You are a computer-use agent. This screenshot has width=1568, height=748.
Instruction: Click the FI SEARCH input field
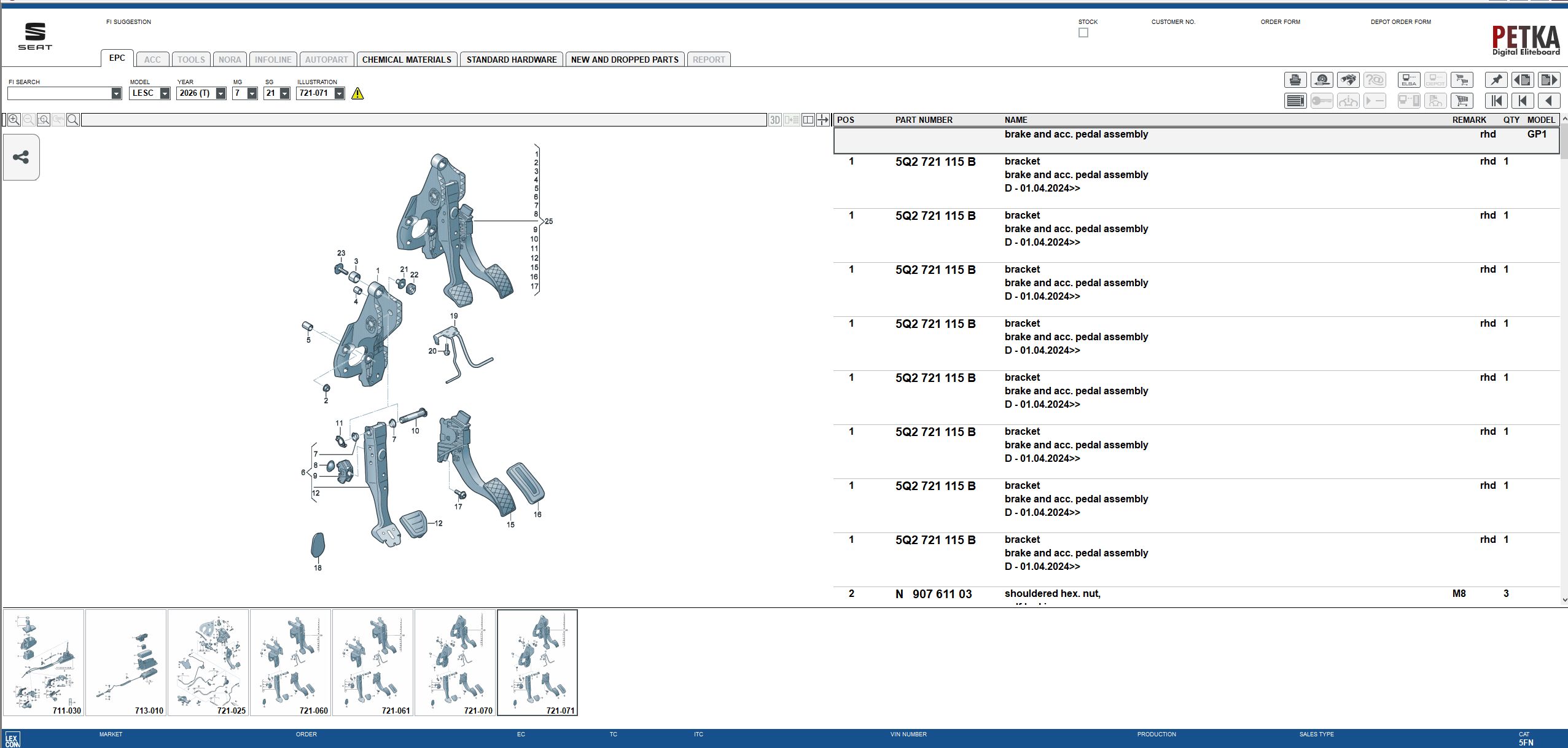[59, 93]
